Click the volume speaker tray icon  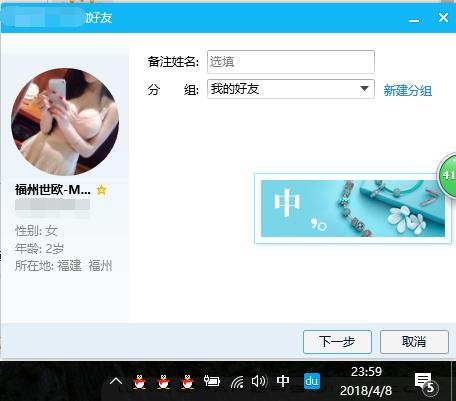[259, 381]
